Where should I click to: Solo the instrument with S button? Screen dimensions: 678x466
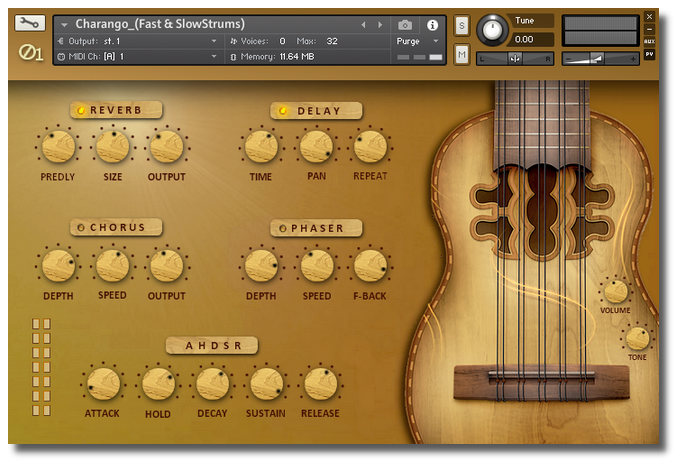(462, 26)
